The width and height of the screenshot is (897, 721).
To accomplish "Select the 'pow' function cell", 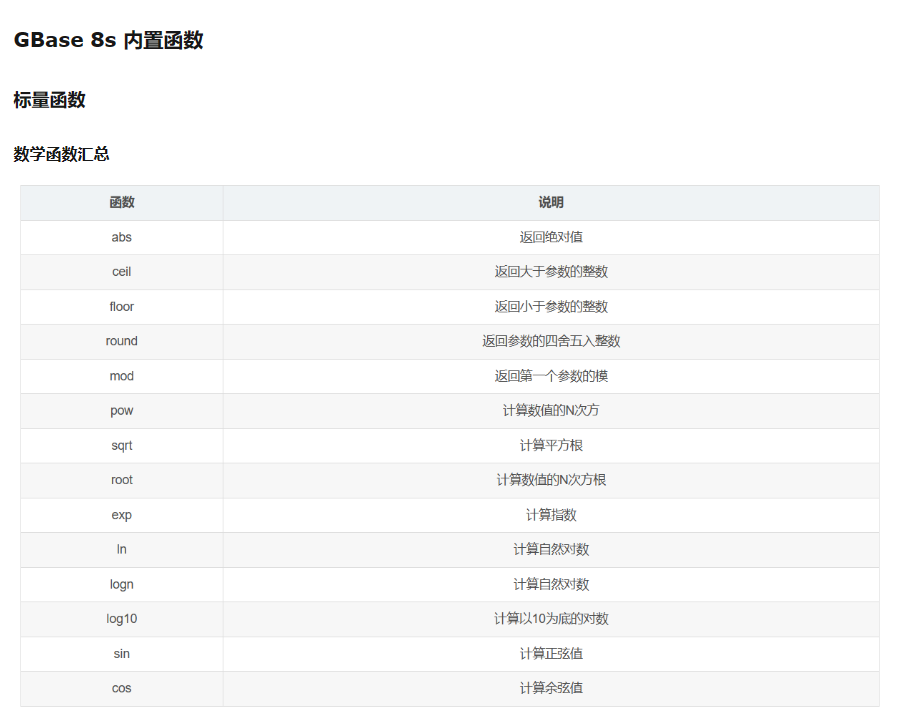I will pyautogui.click(x=122, y=411).
